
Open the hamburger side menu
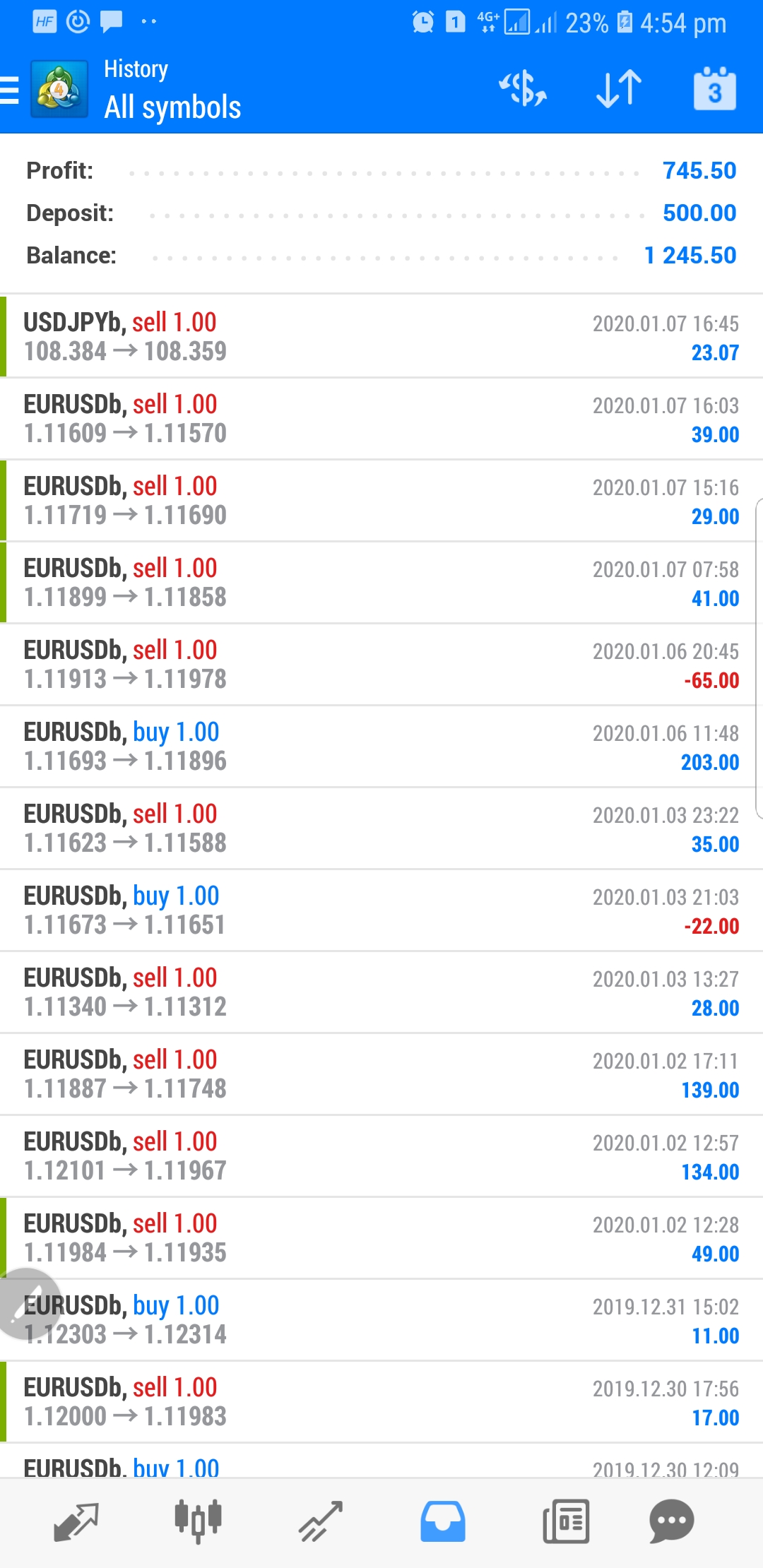(x=10, y=90)
